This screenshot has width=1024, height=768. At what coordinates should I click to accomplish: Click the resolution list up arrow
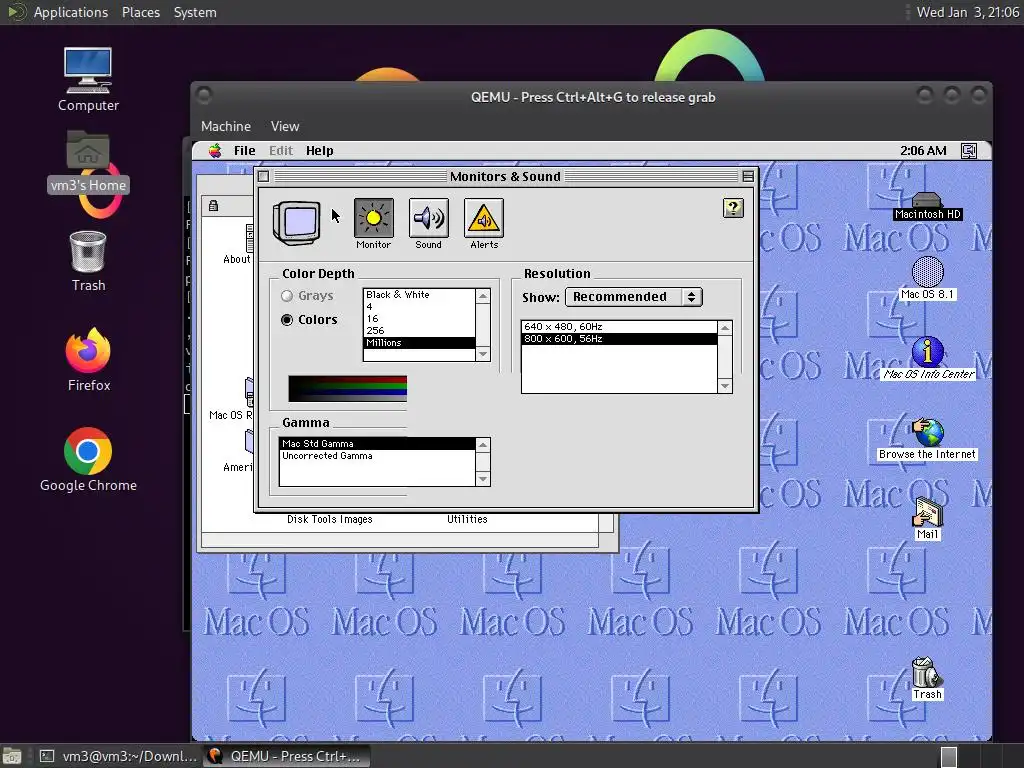(x=725, y=327)
